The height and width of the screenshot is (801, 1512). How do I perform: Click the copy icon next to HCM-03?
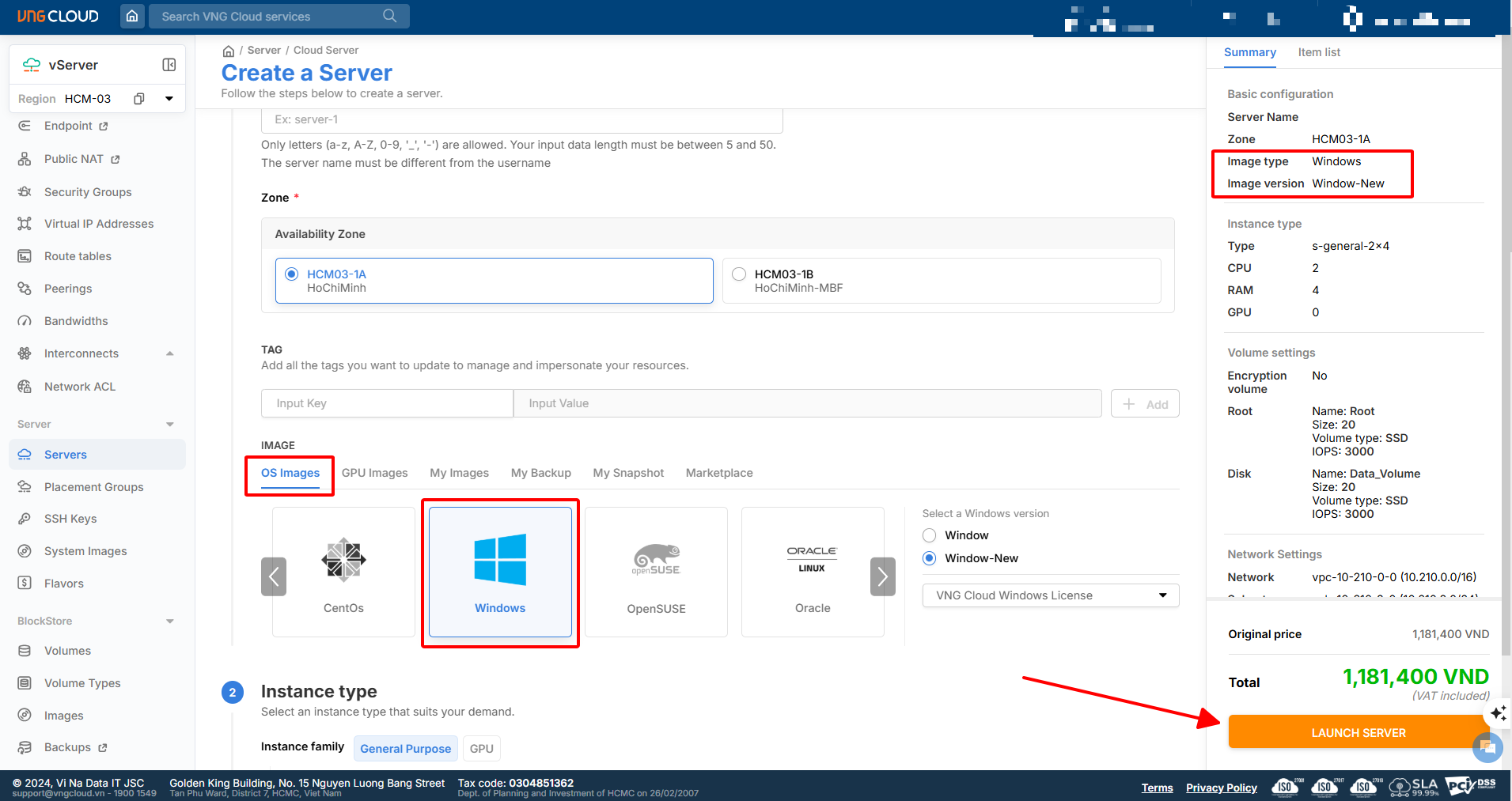(139, 99)
